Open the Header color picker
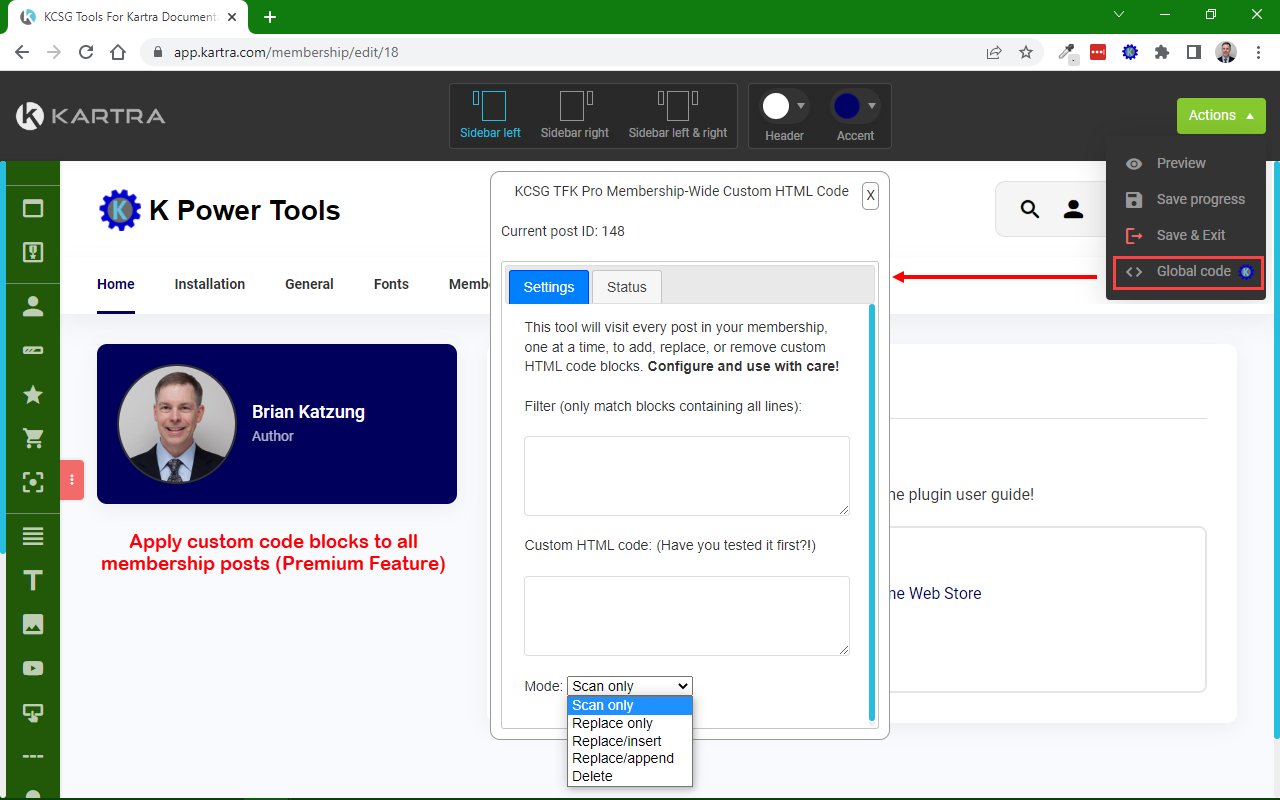The image size is (1280, 800). click(x=776, y=106)
